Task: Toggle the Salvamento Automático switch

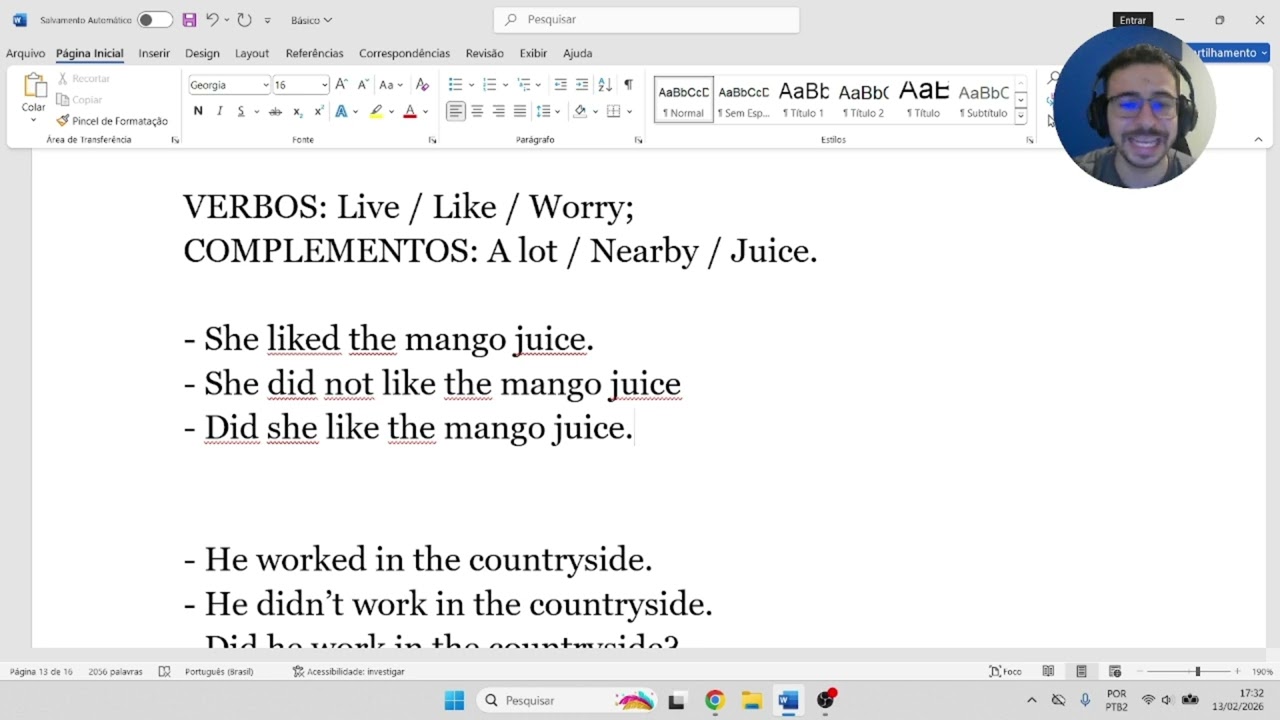Action: [154, 20]
